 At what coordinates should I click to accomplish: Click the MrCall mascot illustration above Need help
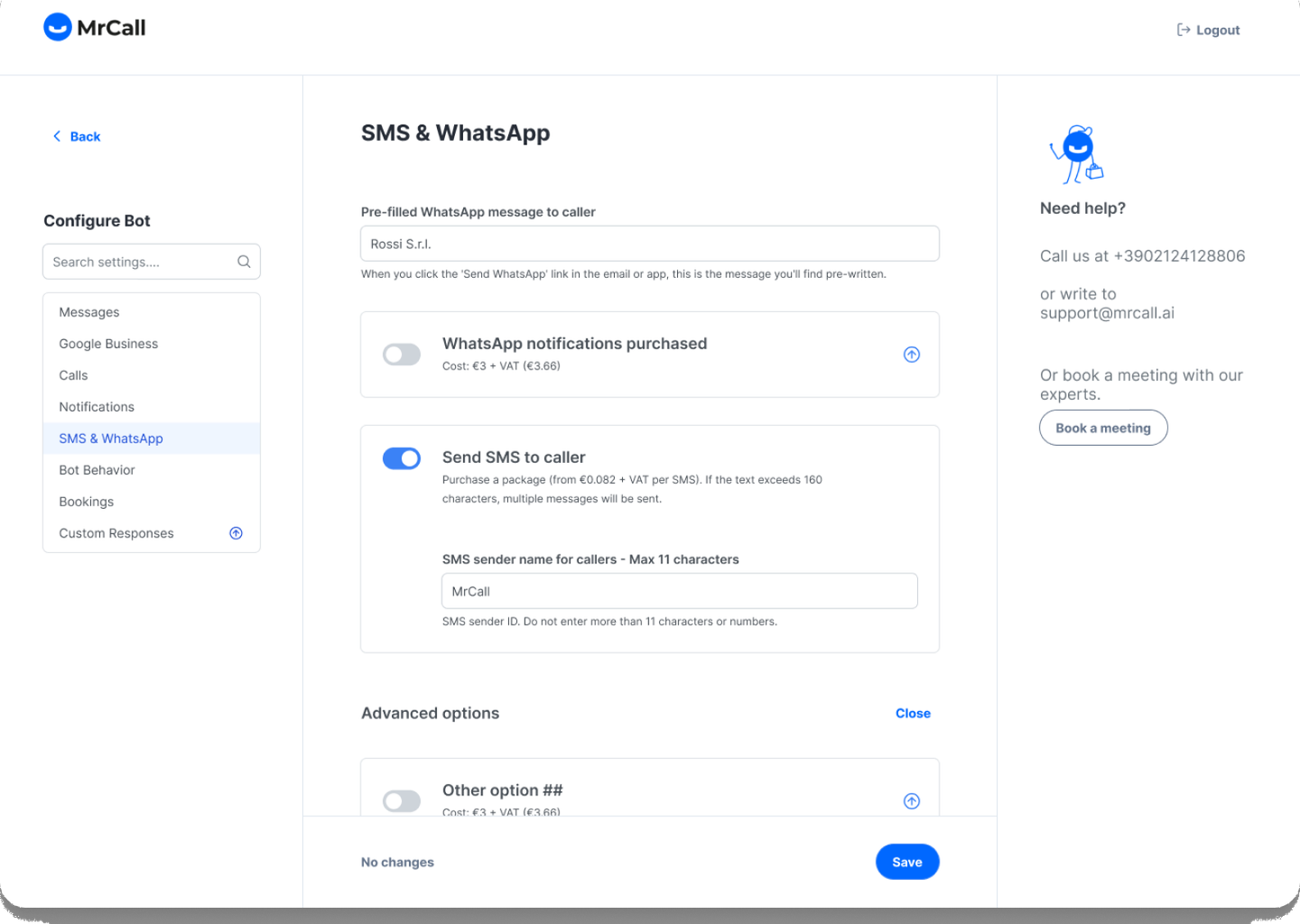point(1076,154)
